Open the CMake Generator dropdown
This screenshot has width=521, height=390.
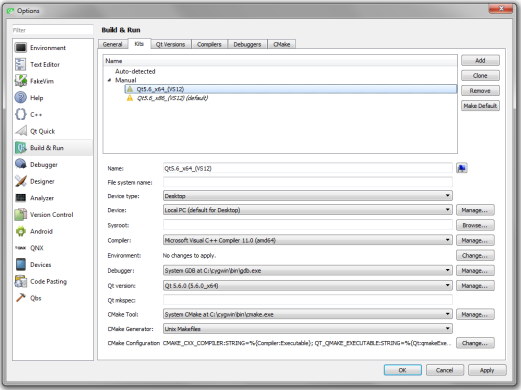click(x=307, y=329)
